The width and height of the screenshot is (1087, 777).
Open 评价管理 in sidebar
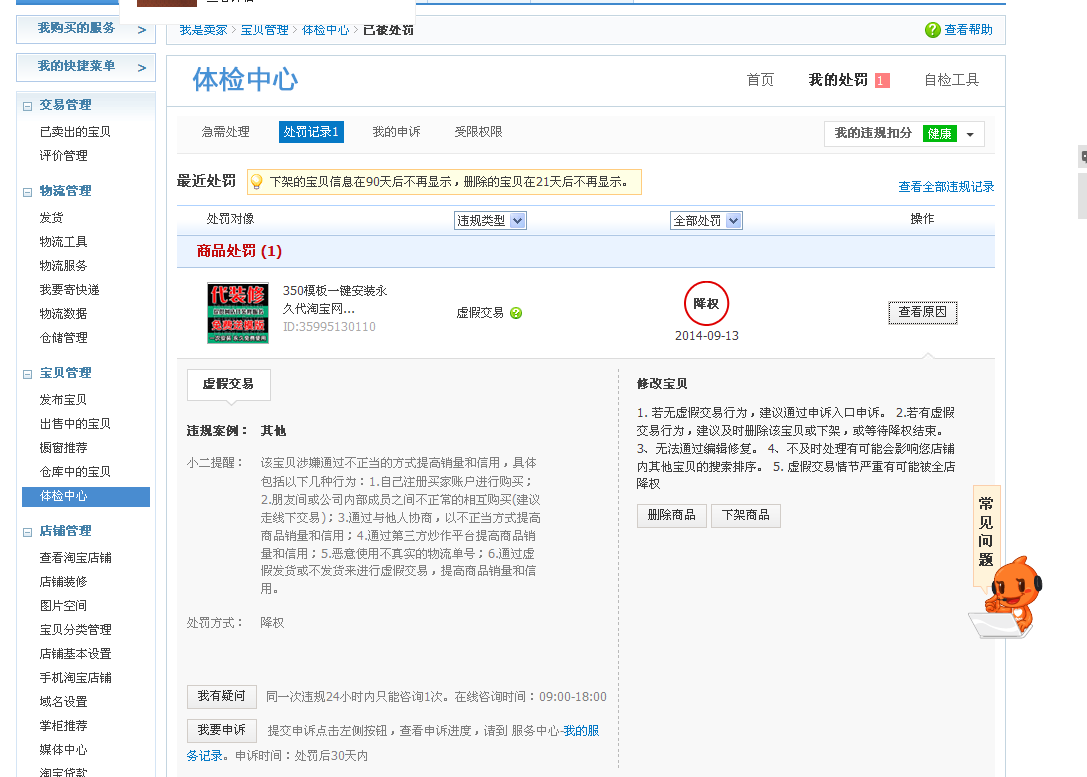pyautogui.click(x=63, y=156)
